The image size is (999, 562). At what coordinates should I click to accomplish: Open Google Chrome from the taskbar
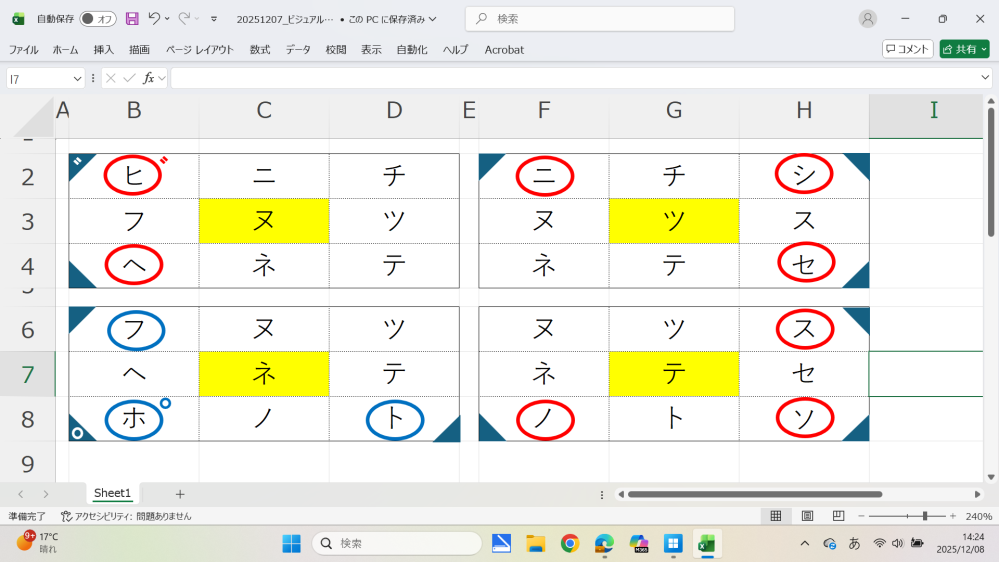570,544
